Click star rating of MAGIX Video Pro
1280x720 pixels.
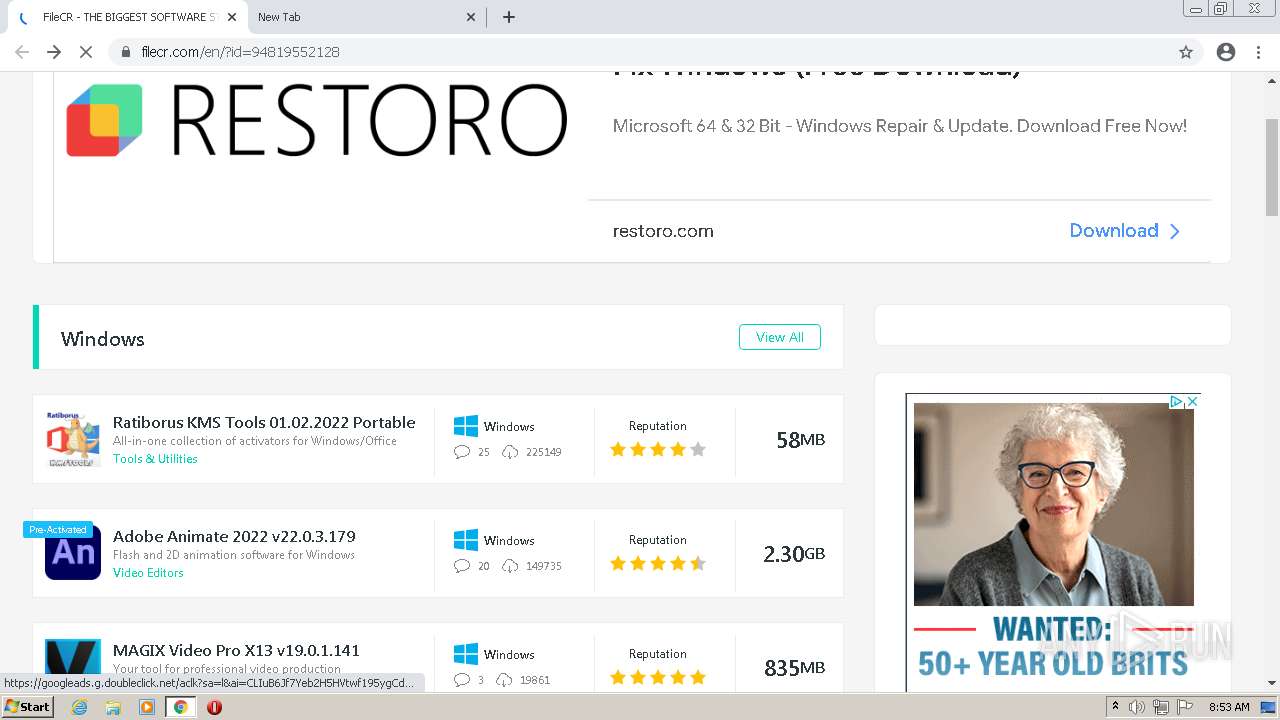click(x=658, y=678)
